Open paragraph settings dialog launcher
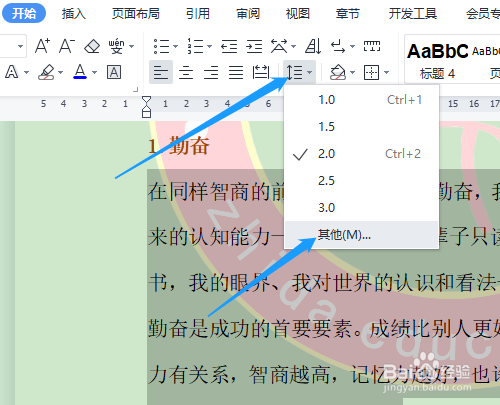Screen dimensions: 500x405 (135, 90)
